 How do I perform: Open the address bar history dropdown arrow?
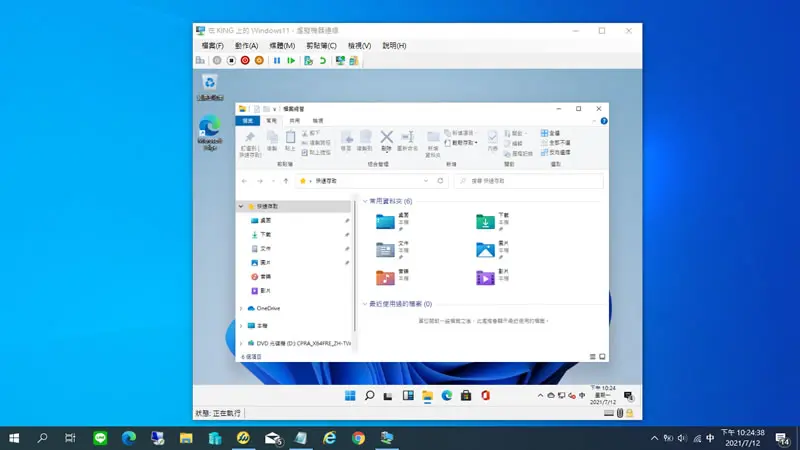click(426, 181)
